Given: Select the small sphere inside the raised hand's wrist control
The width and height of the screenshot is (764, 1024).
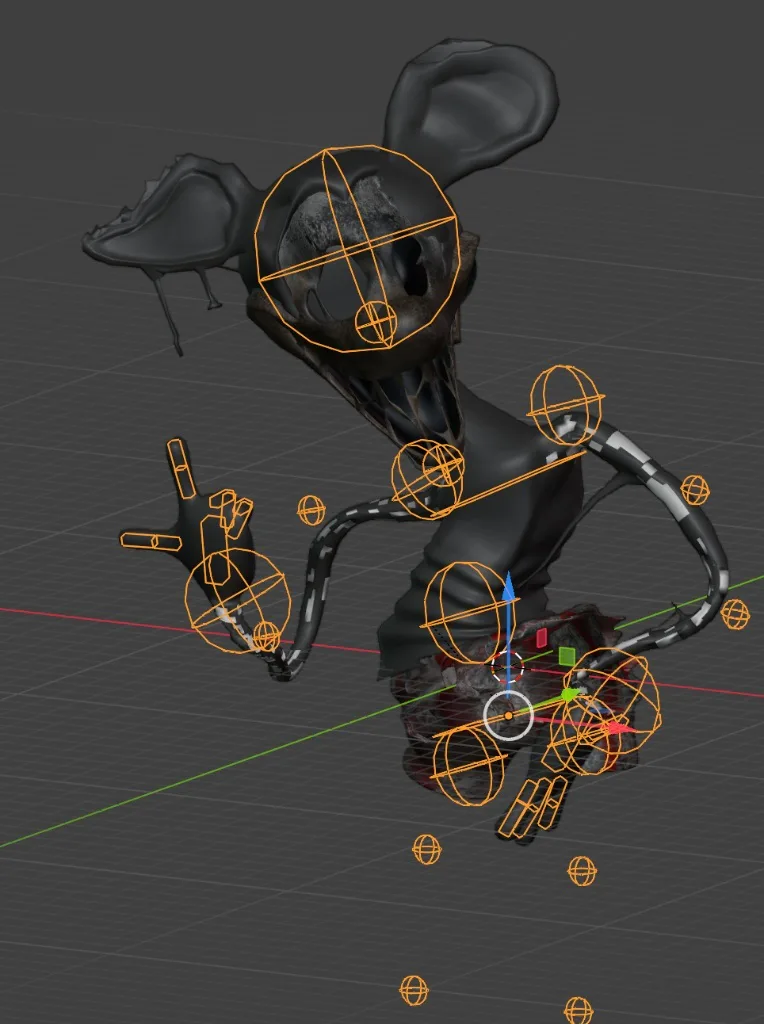Looking at the screenshot, I should point(266,636).
